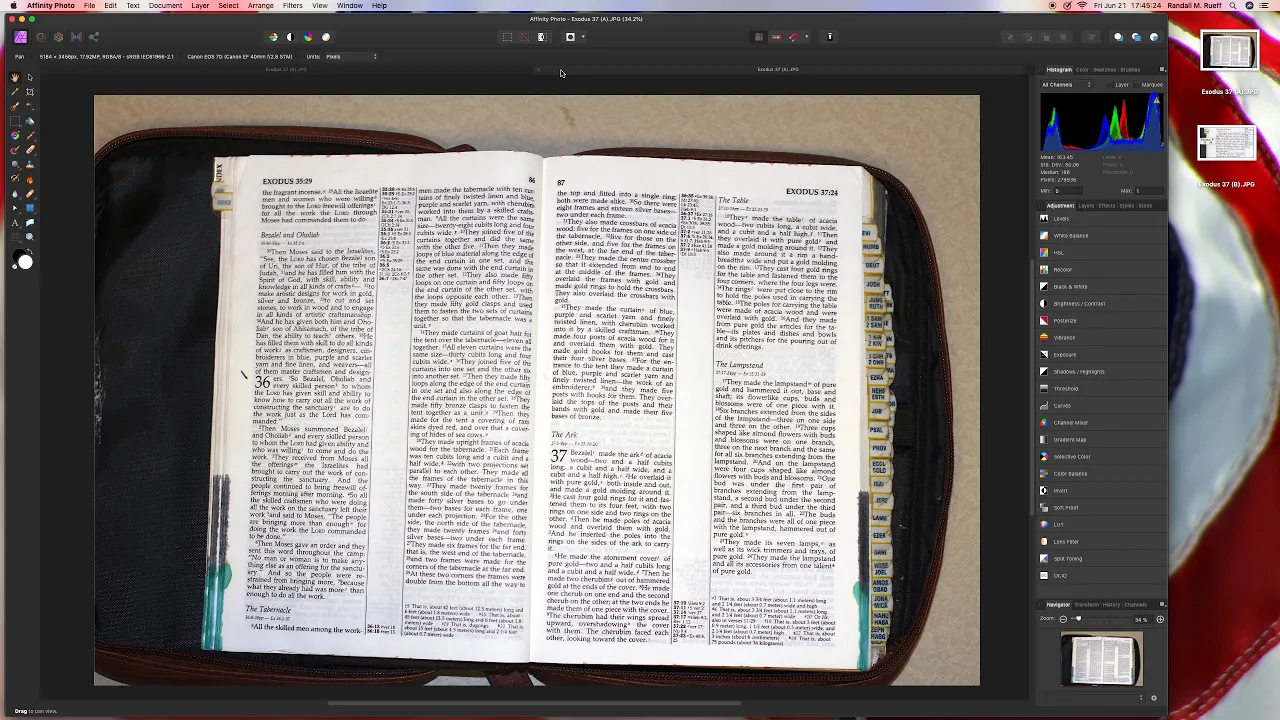Switch to the Develop persona
The image size is (1280, 720).
tap(59, 37)
